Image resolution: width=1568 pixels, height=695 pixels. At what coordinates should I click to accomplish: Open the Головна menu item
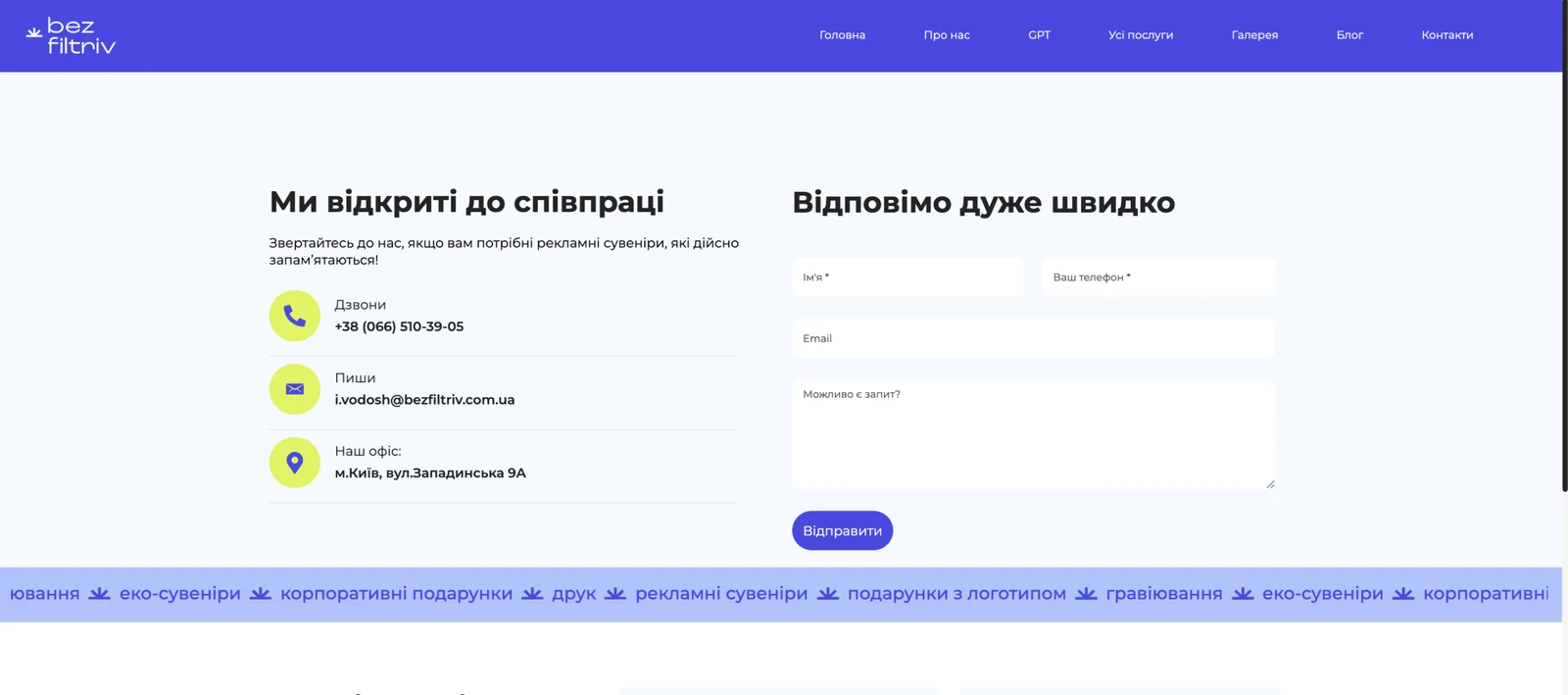coord(843,35)
